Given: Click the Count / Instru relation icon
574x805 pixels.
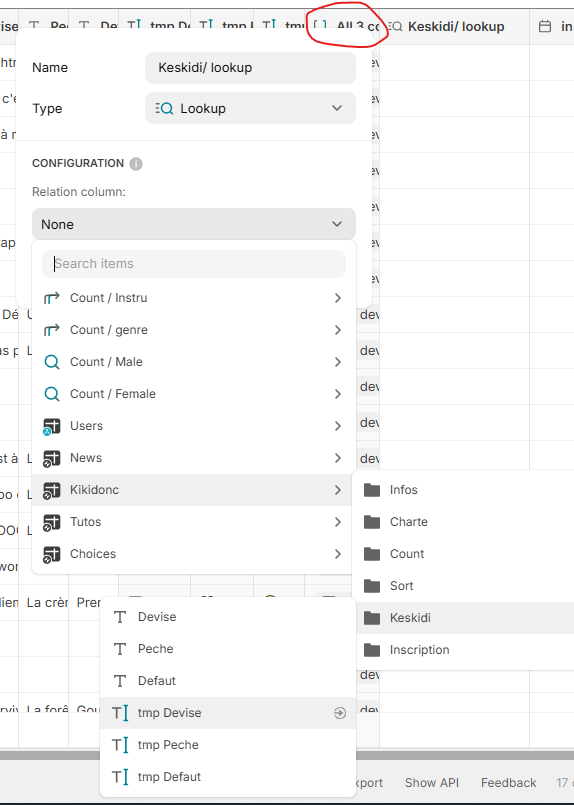Looking at the screenshot, I should tap(51, 298).
